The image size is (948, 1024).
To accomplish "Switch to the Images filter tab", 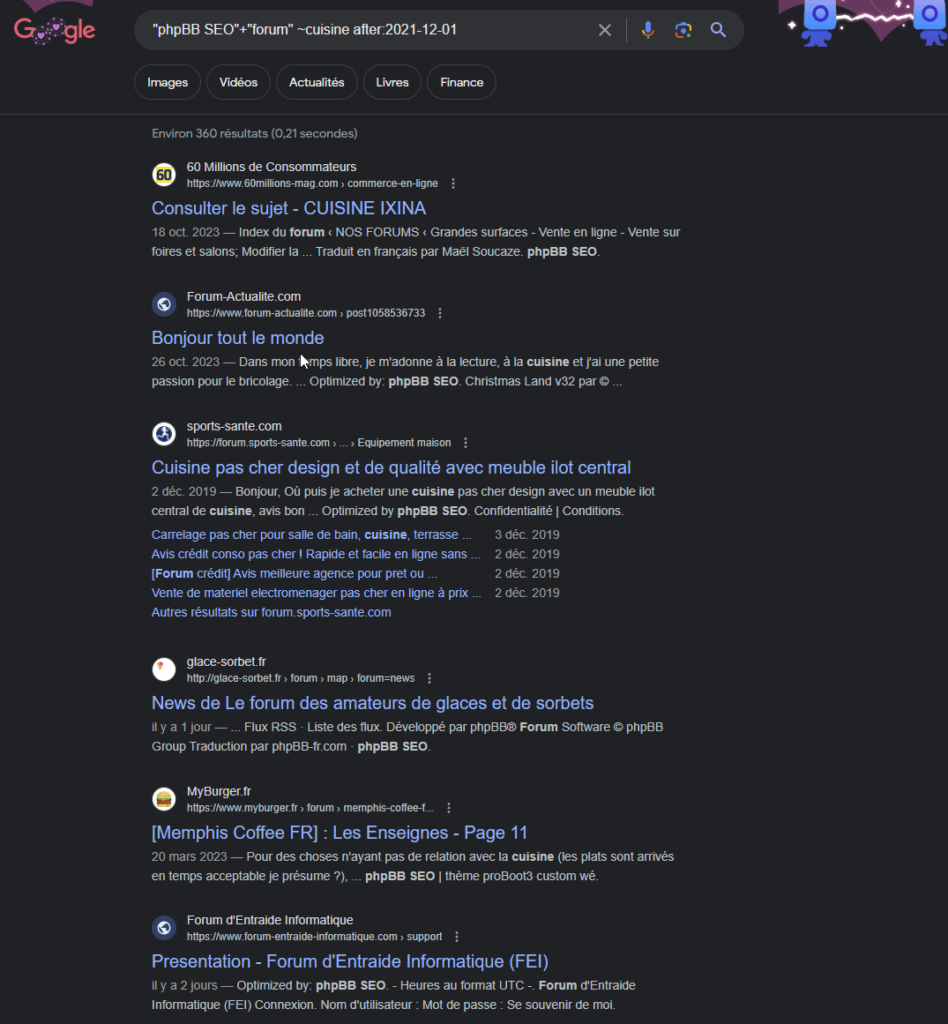I will click(167, 82).
